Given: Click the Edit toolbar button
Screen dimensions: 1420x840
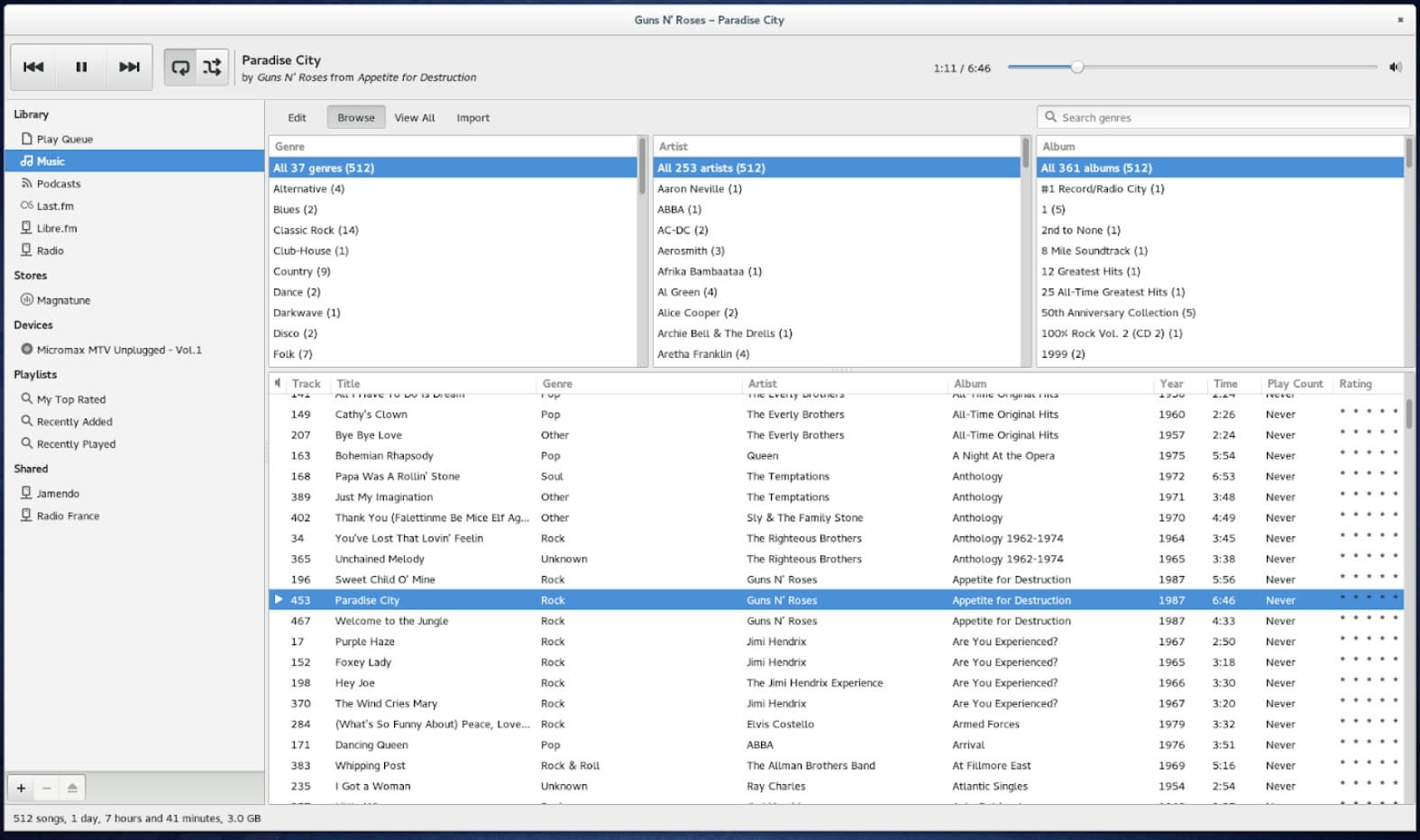Looking at the screenshot, I should pos(297,118).
